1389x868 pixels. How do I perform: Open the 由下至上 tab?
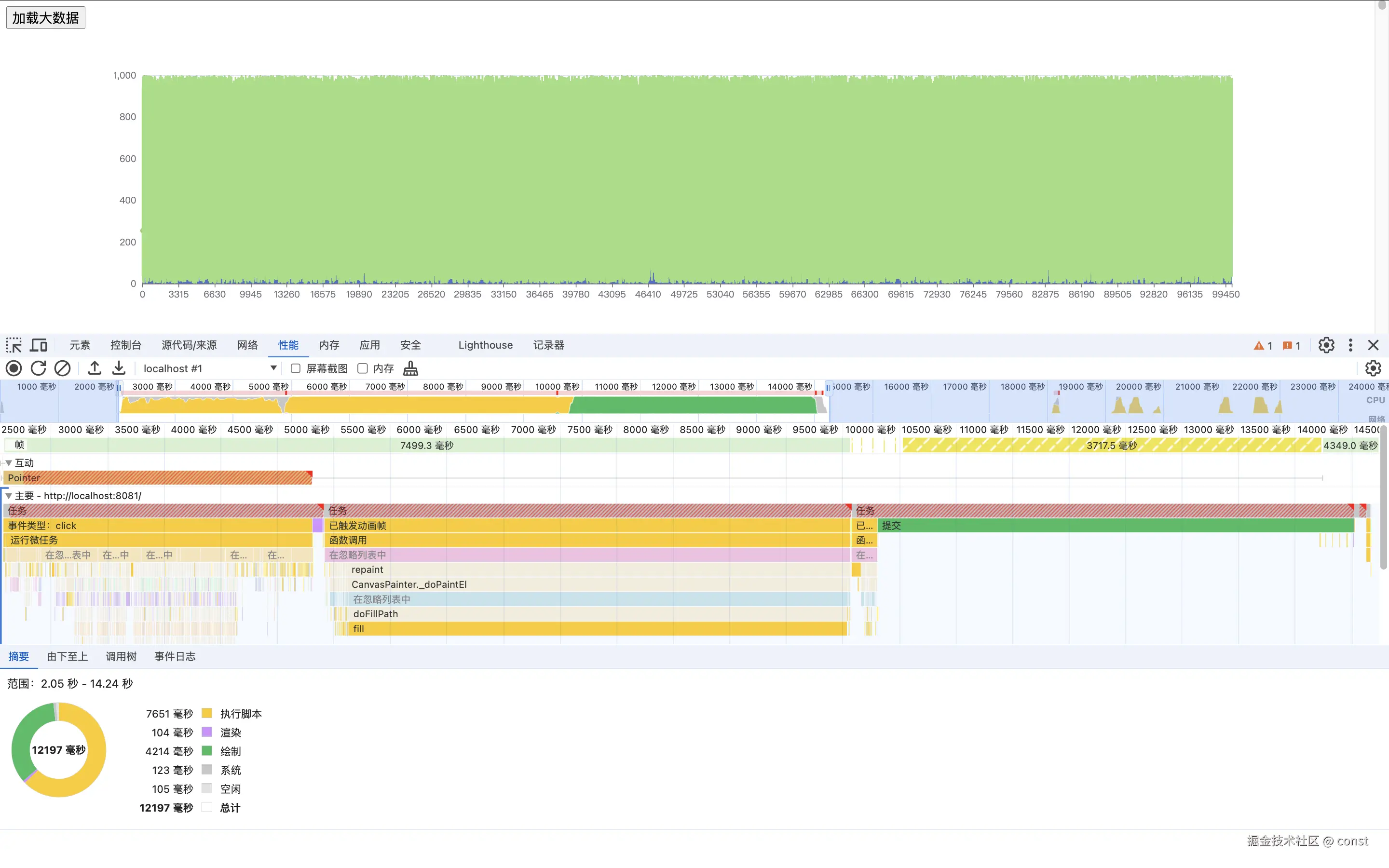click(67, 656)
